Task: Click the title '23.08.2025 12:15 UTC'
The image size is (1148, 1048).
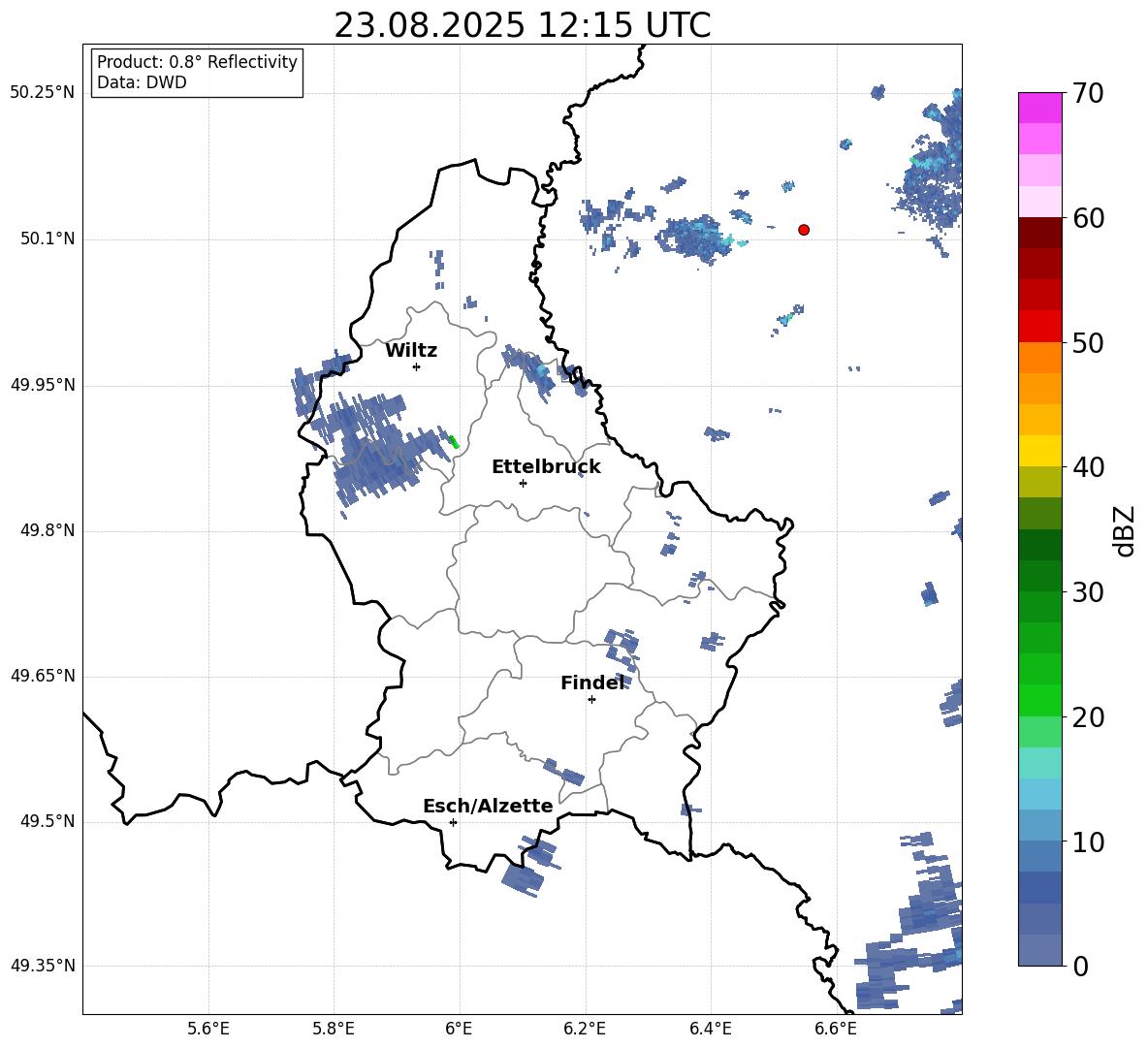Action: pos(522,25)
